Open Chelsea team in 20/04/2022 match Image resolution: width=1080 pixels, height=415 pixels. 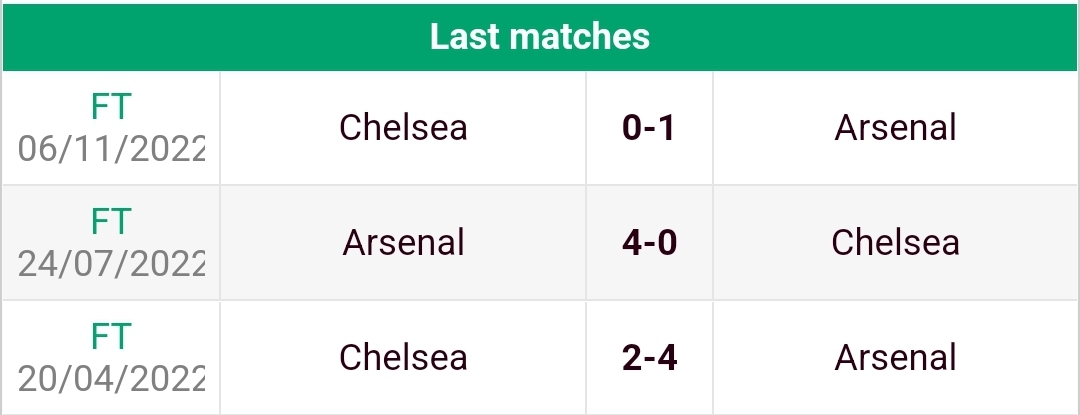click(x=403, y=357)
